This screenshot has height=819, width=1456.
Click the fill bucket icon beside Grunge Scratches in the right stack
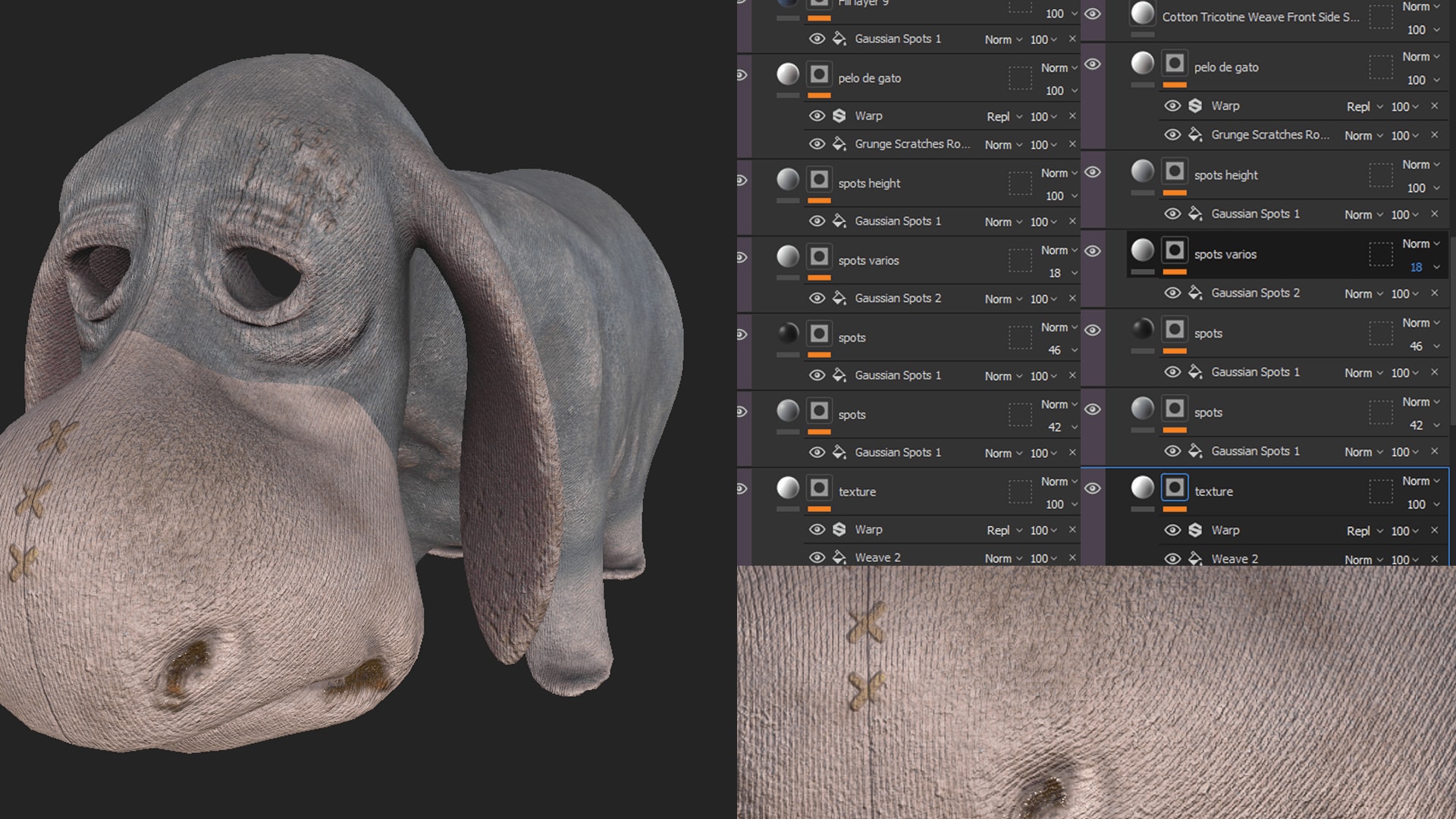coord(1195,135)
